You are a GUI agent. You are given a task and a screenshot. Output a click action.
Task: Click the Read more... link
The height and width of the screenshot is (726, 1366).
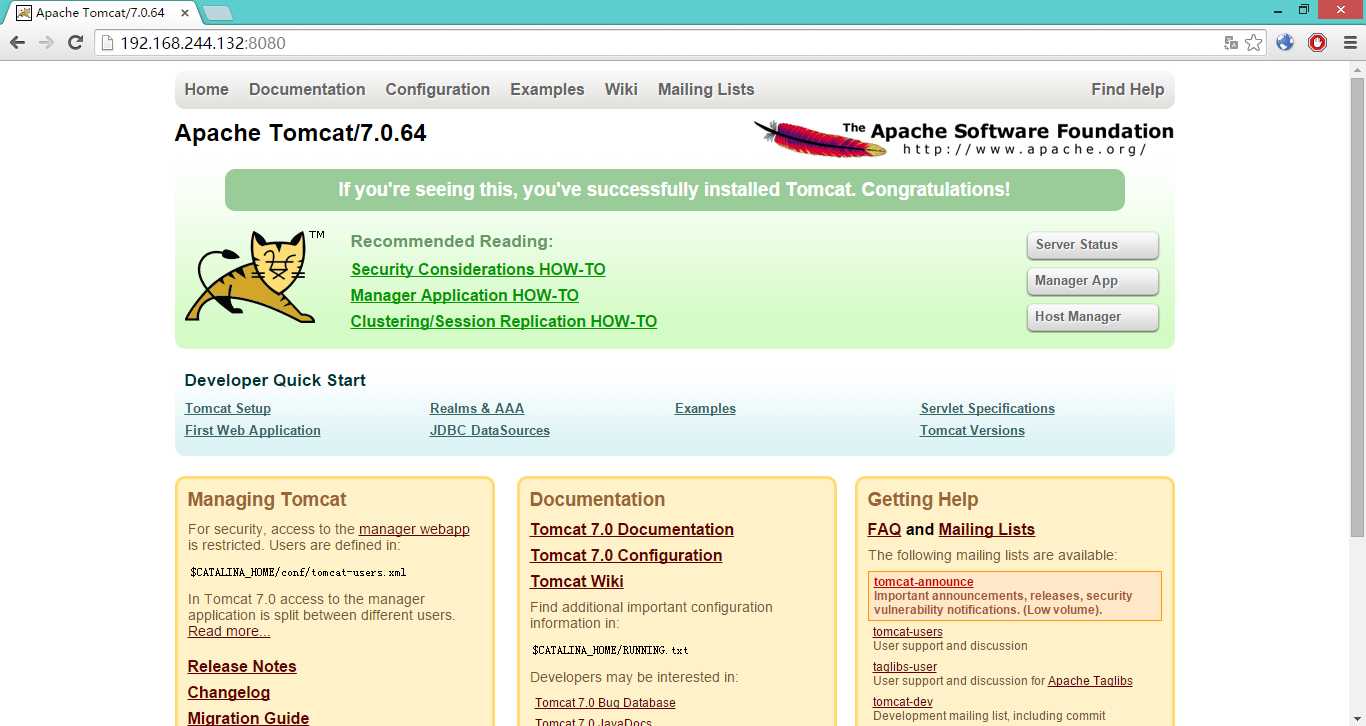229,631
